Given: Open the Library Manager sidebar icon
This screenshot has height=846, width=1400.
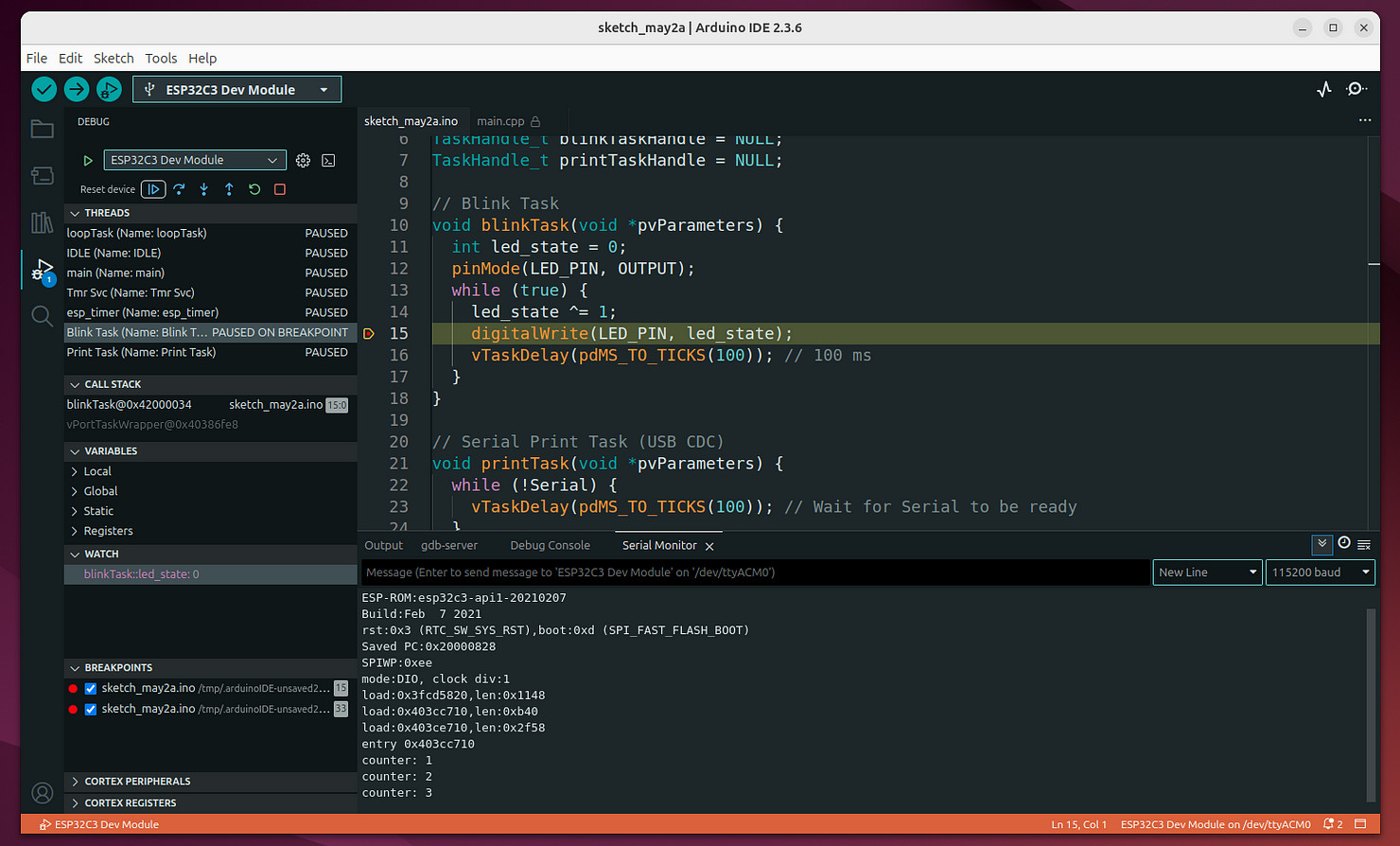Looking at the screenshot, I should 42,222.
